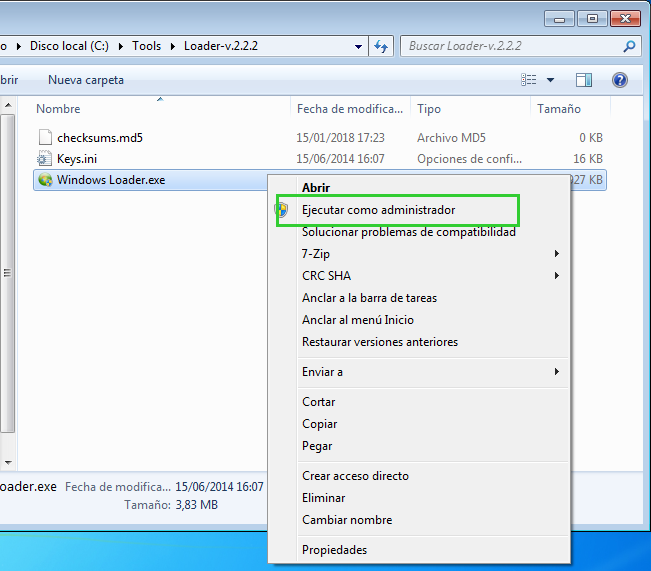The image size is (651, 571).
Task: Choose Ejecutar como administrador
Action: click(x=378, y=210)
